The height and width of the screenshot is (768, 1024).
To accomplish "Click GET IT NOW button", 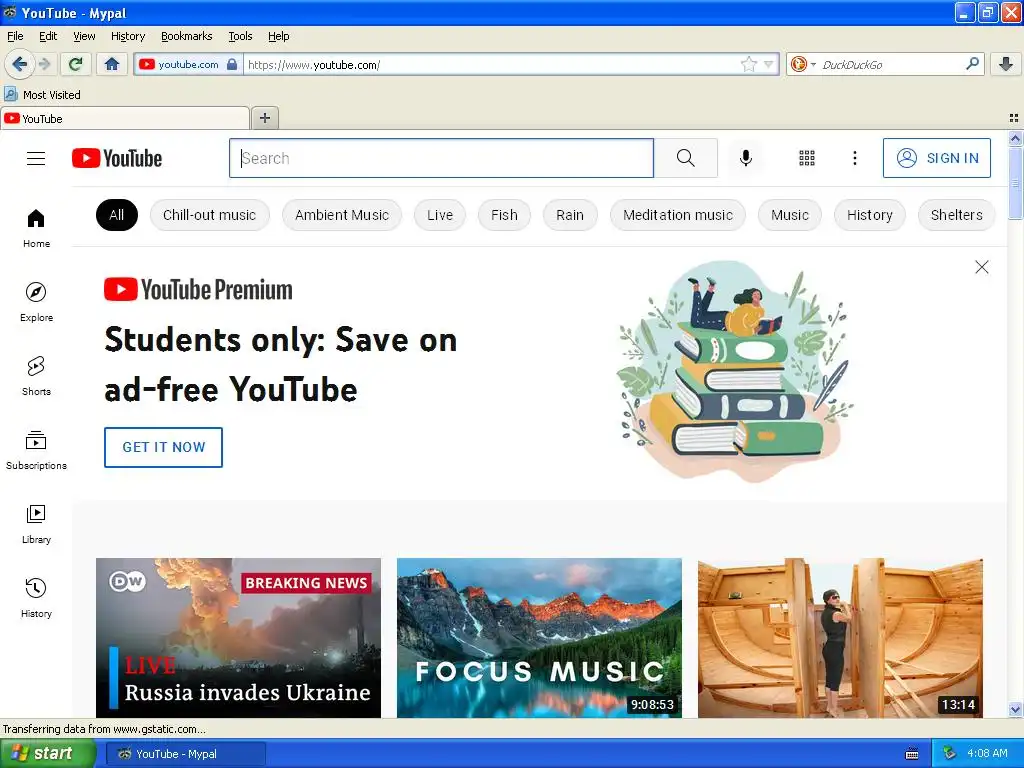I will pos(163,447).
